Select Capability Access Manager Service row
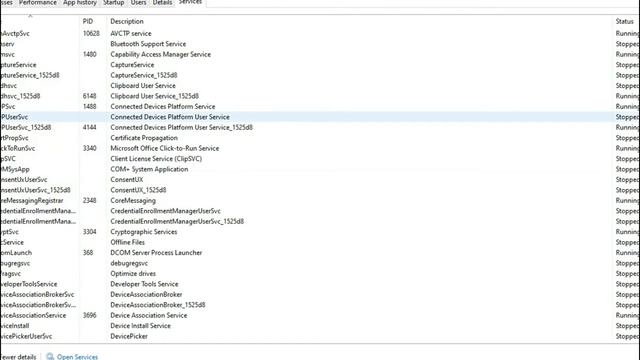This screenshot has height=360, width=640. [320, 54]
